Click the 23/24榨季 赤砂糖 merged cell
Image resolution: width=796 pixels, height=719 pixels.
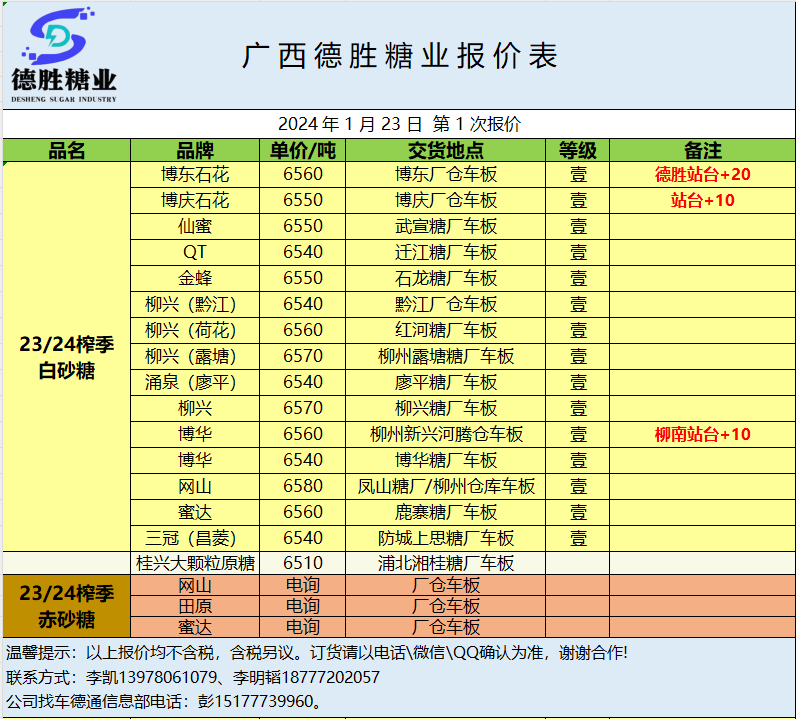point(67,606)
